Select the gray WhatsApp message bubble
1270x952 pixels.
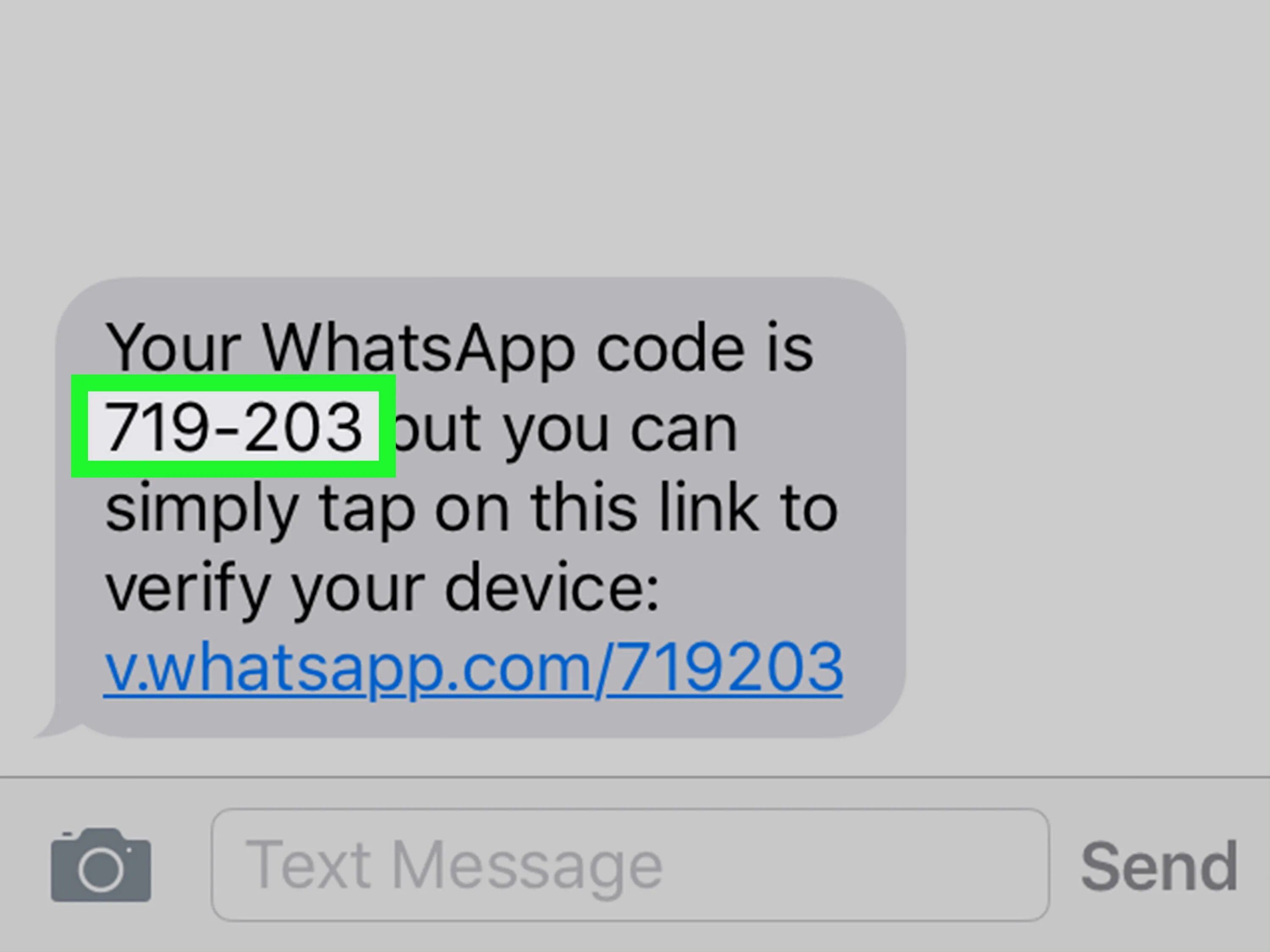coord(480,507)
